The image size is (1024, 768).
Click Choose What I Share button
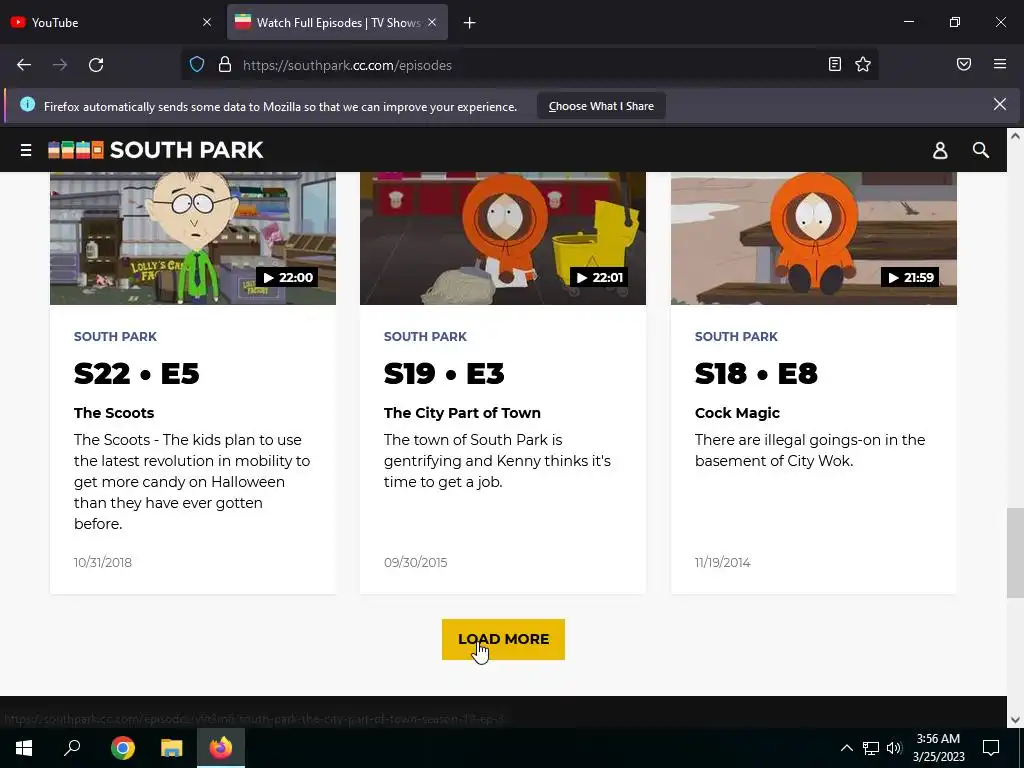click(601, 106)
